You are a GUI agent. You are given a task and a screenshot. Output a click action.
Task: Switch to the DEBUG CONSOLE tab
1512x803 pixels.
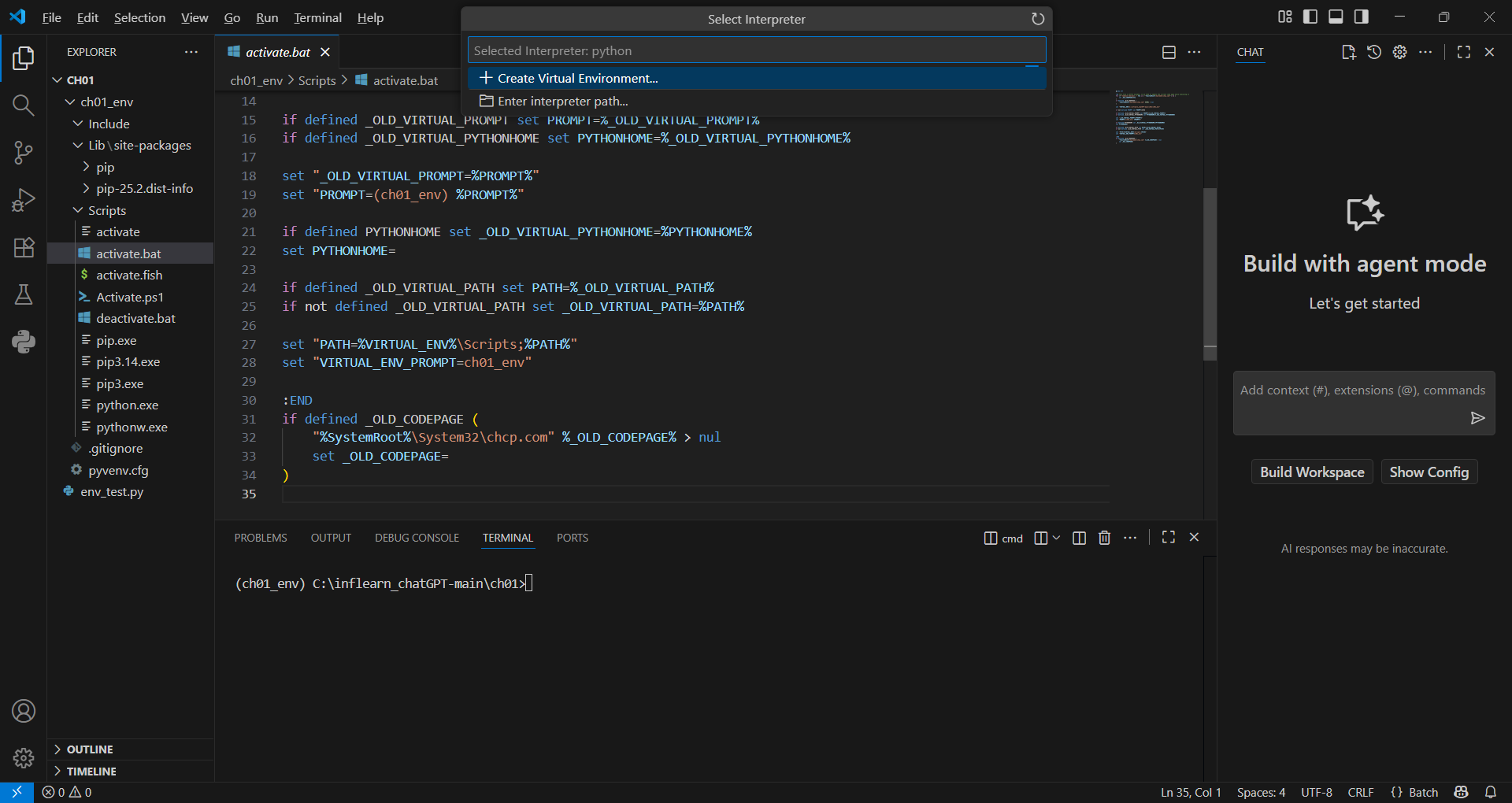click(x=417, y=538)
